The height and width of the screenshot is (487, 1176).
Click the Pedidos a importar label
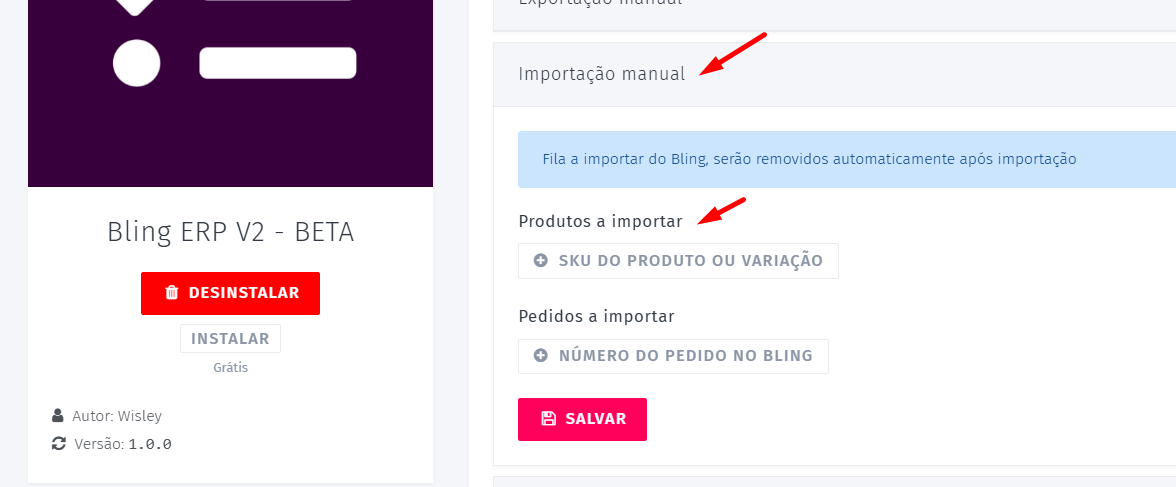[x=596, y=316]
